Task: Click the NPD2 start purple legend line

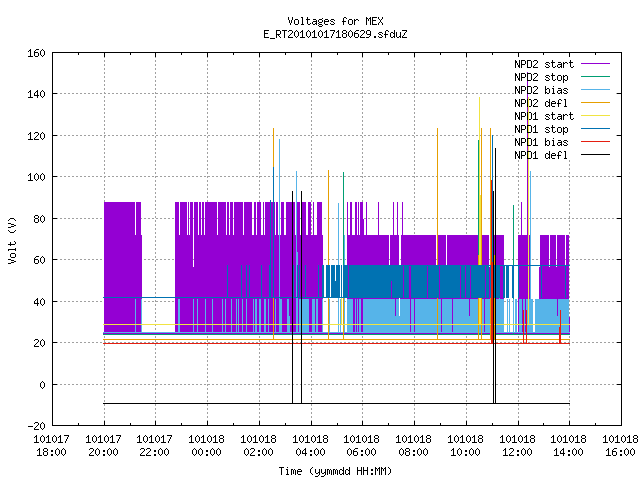Action: pyautogui.click(x=595, y=64)
